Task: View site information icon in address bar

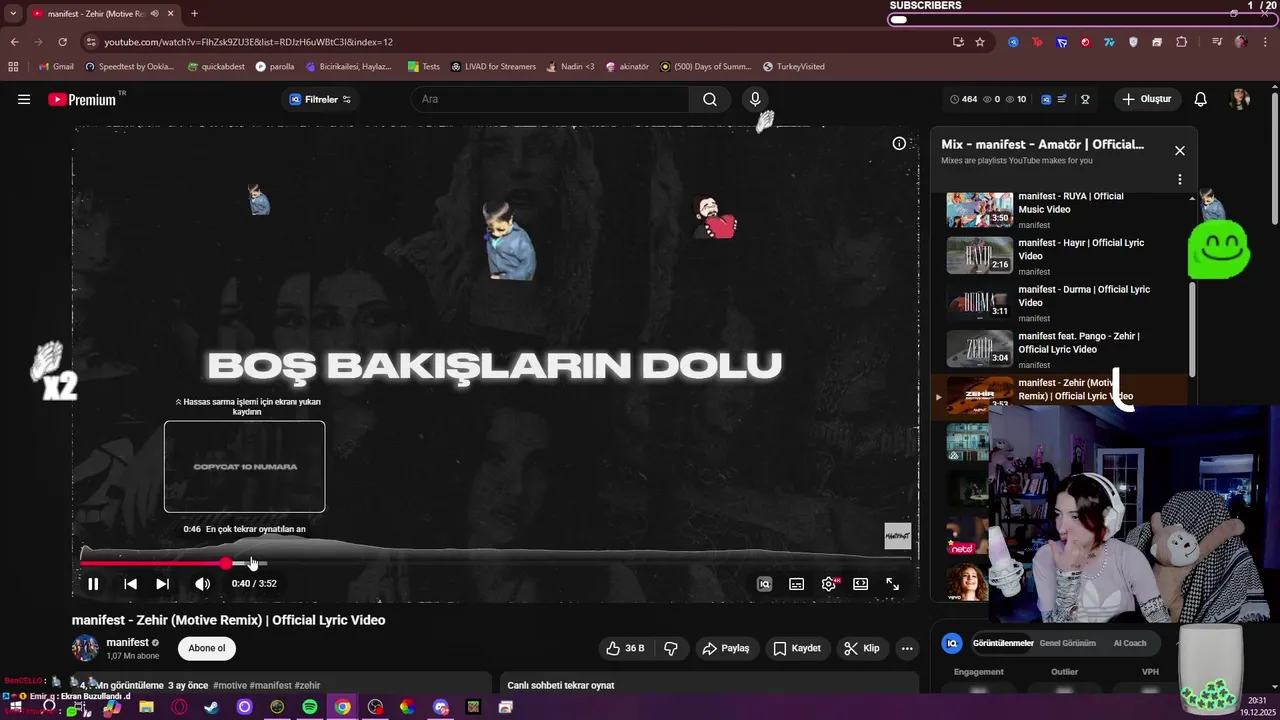Action: [91, 42]
